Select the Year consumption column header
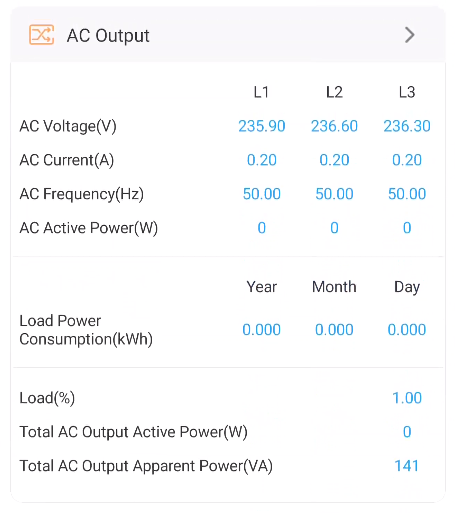Image resolution: width=455 pixels, height=513 pixels. 262,287
